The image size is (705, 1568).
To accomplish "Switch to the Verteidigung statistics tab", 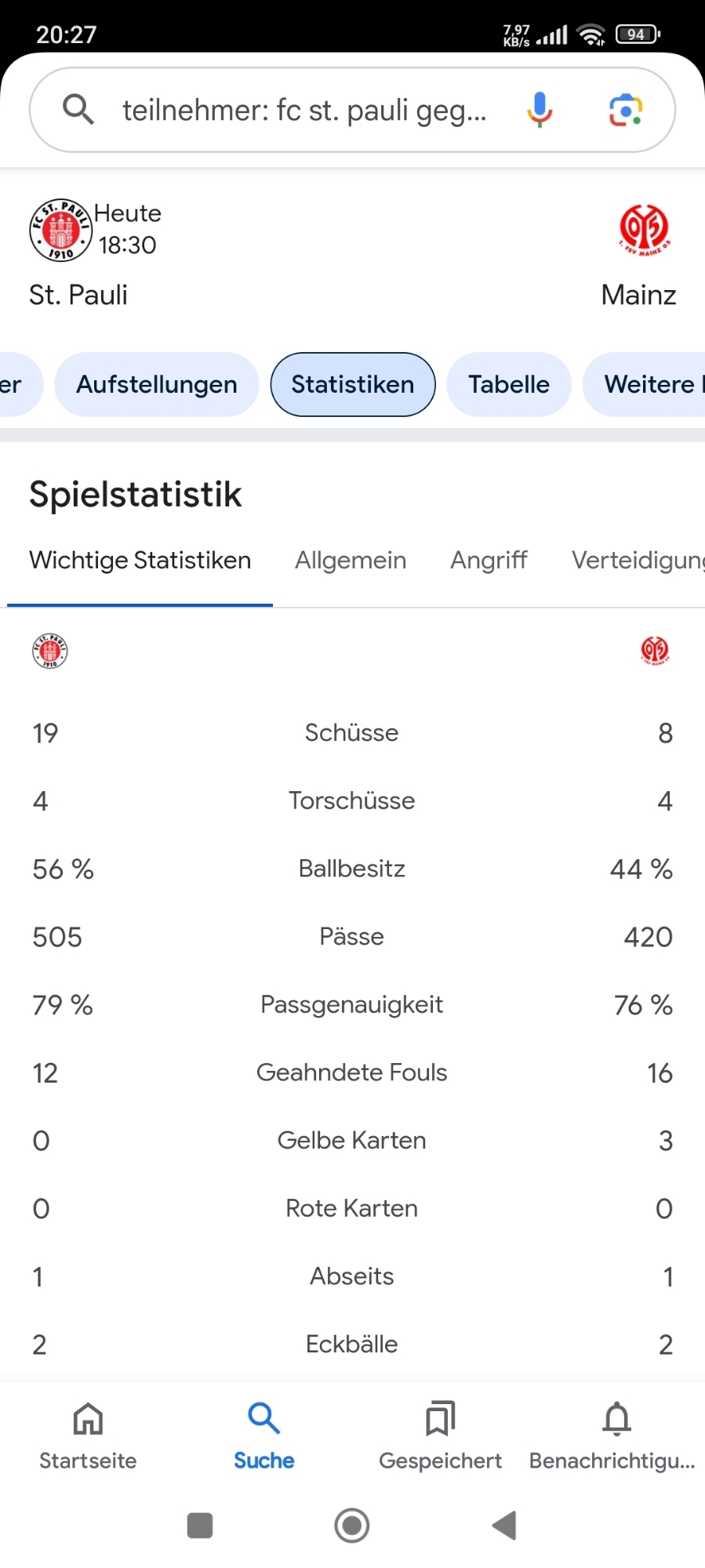I will pos(637,561).
